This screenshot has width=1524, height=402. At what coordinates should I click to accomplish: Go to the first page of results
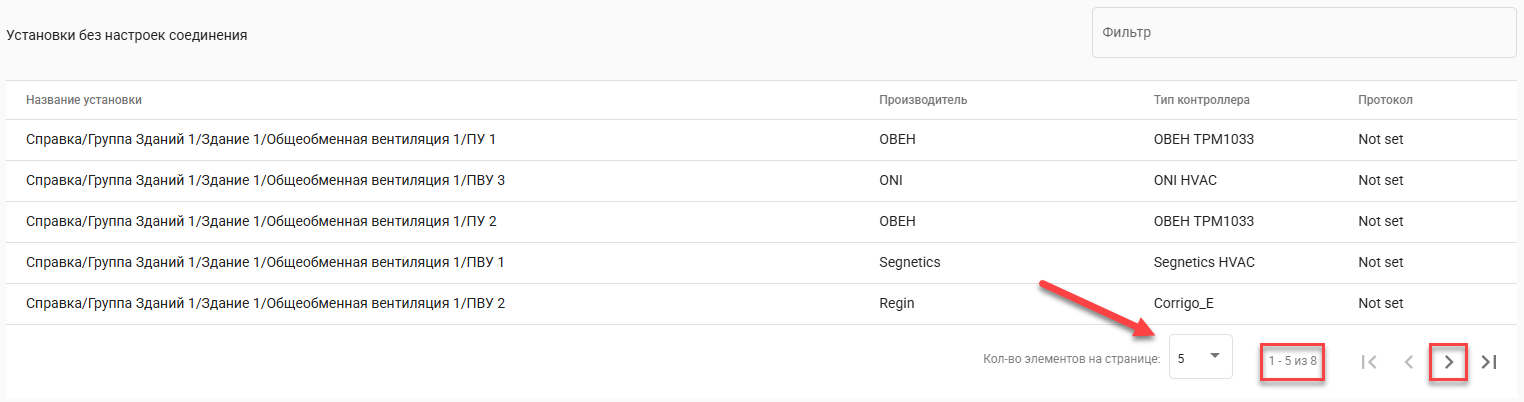coord(1370,362)
